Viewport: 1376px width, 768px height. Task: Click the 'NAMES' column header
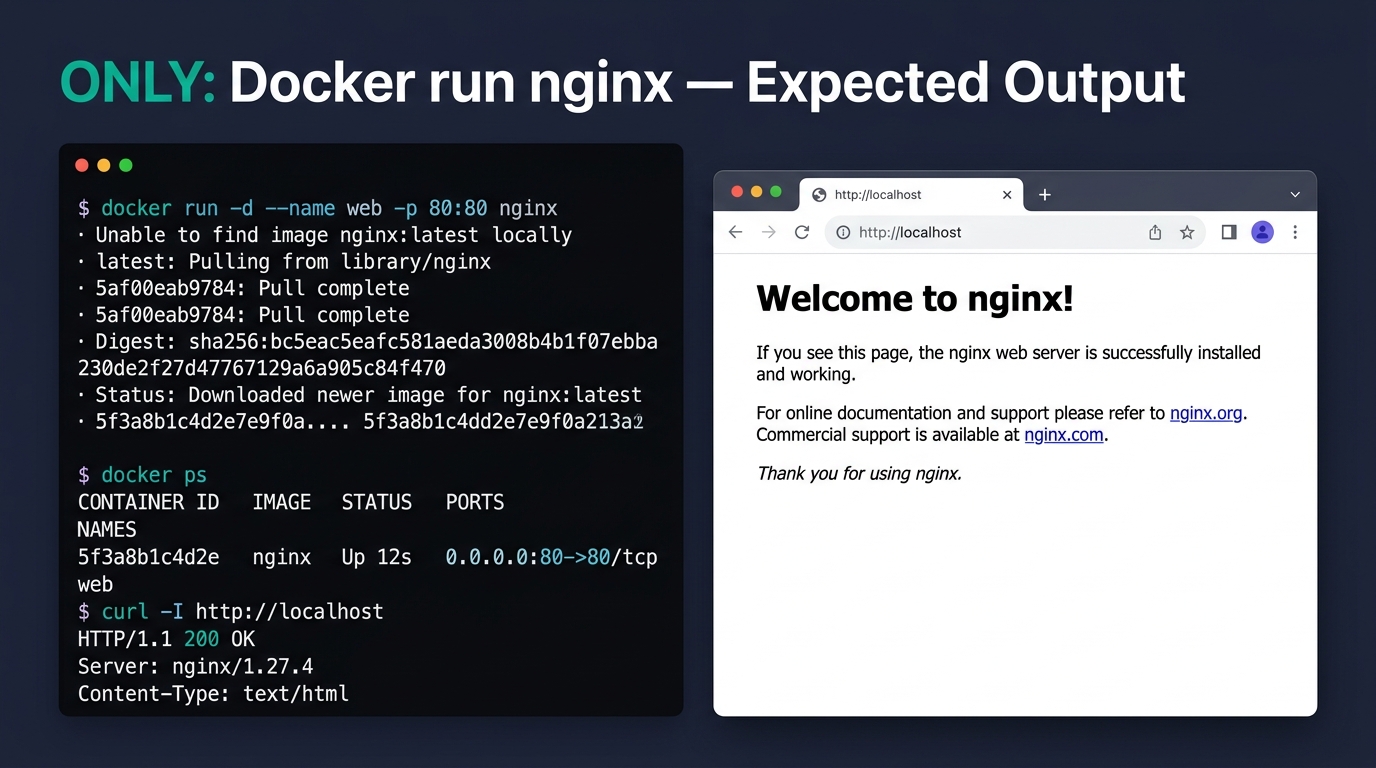[107, 529]
